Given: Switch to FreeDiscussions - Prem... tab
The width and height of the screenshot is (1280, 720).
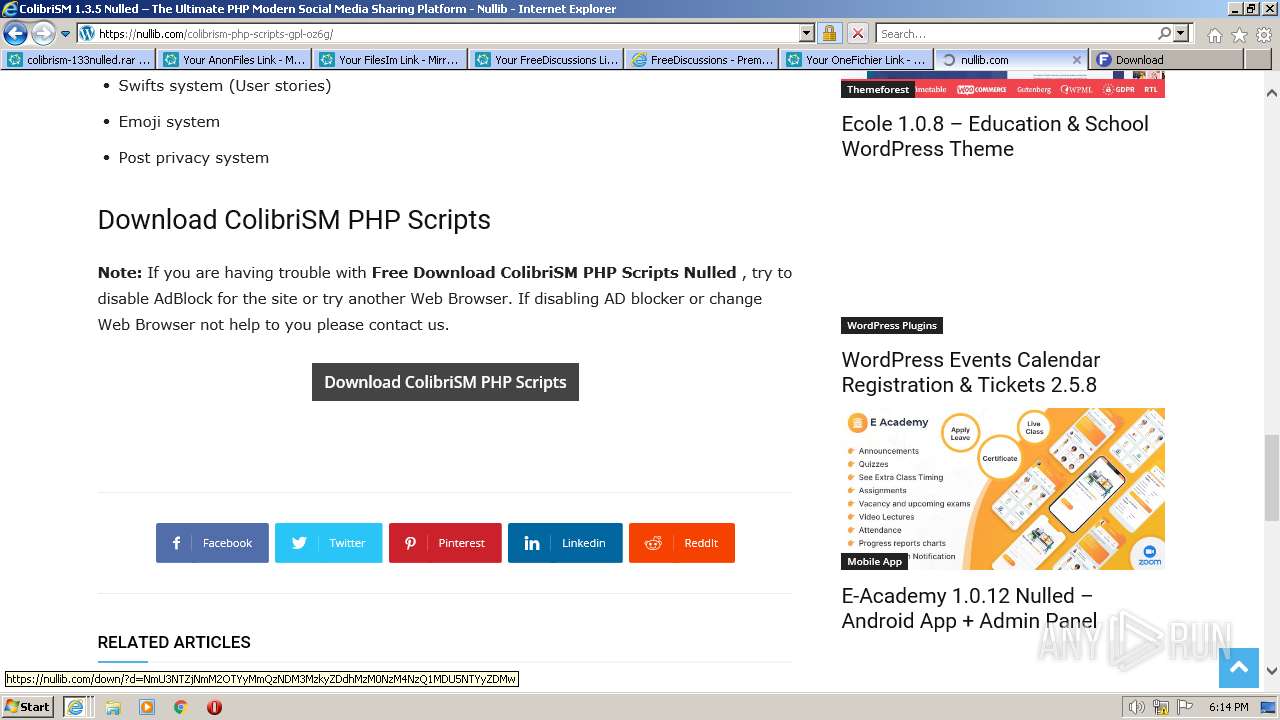Looking at the screenshot, I should click(x=703, y=60).
